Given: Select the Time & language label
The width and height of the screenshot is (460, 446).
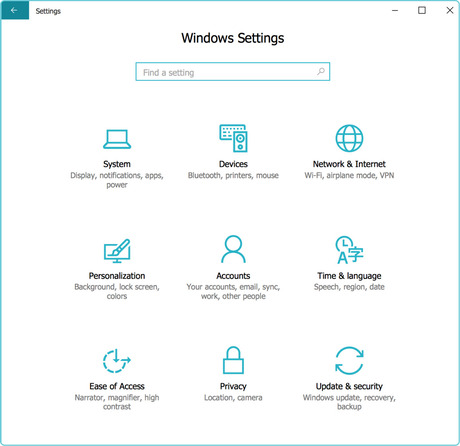Looking at the screenshot, I should tap(349, 276).
